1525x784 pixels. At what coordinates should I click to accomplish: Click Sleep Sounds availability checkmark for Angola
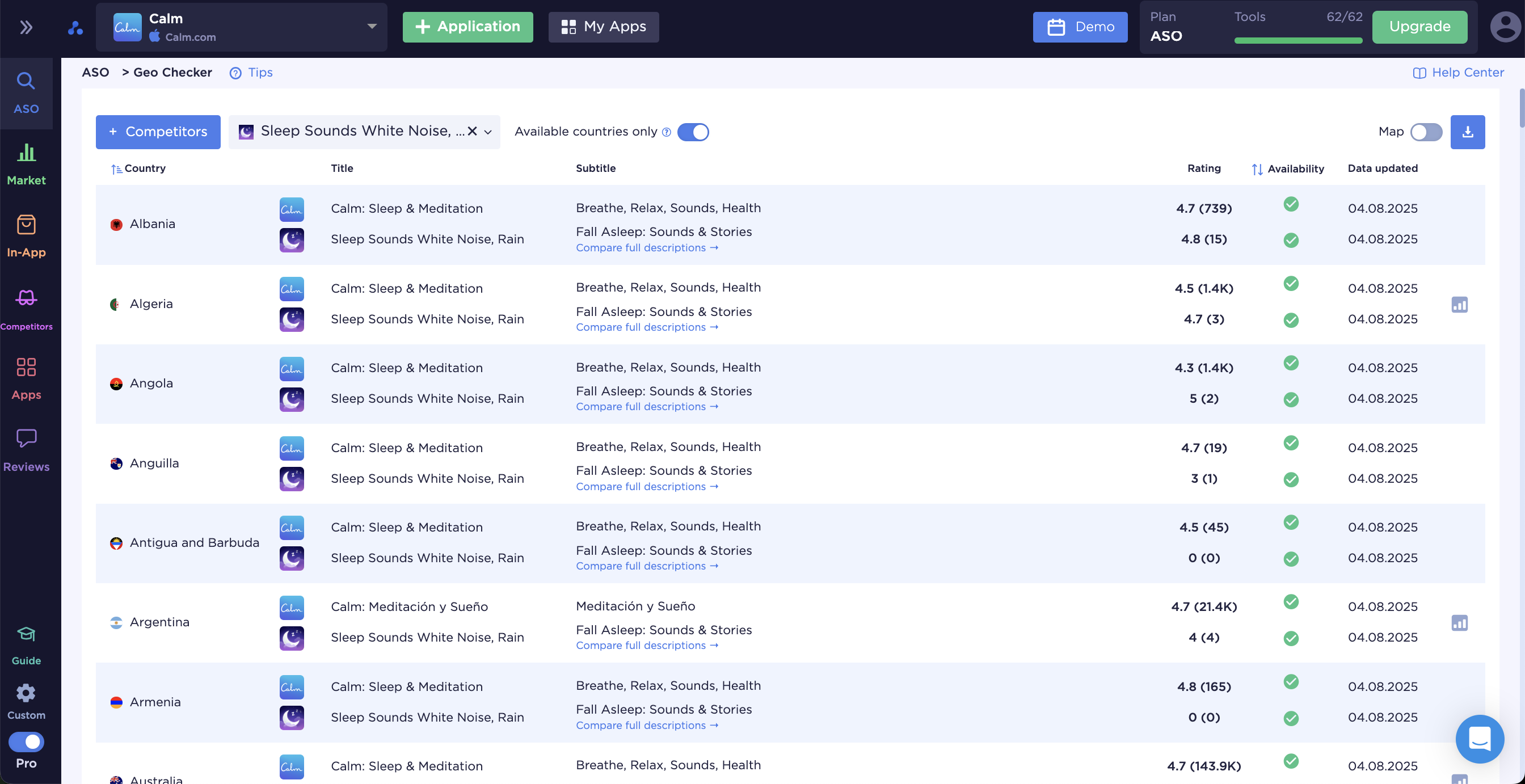[1291, 400]
